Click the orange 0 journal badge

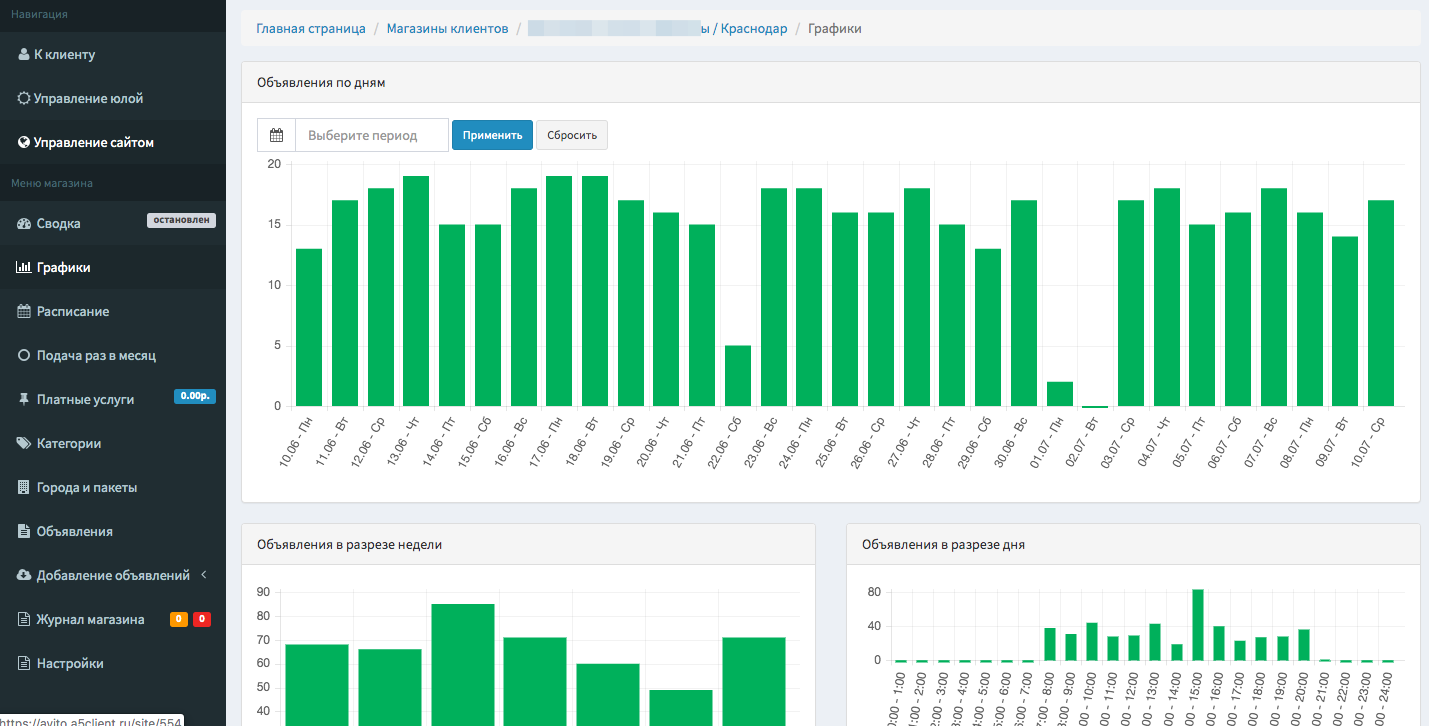(179, 620)
